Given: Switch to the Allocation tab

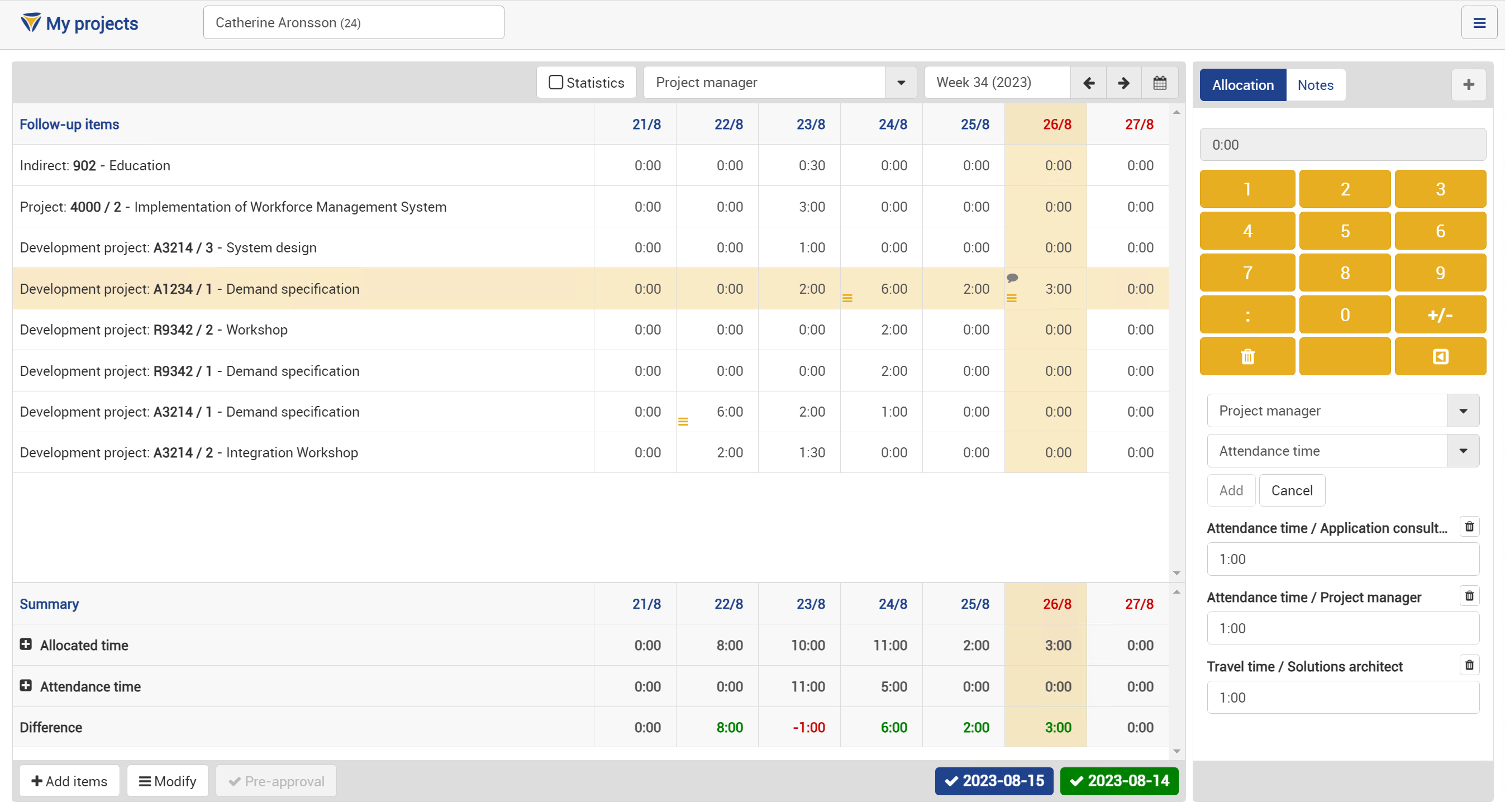Looking at the screenshot, I should pyautogui.click(x=1242, y=85).
